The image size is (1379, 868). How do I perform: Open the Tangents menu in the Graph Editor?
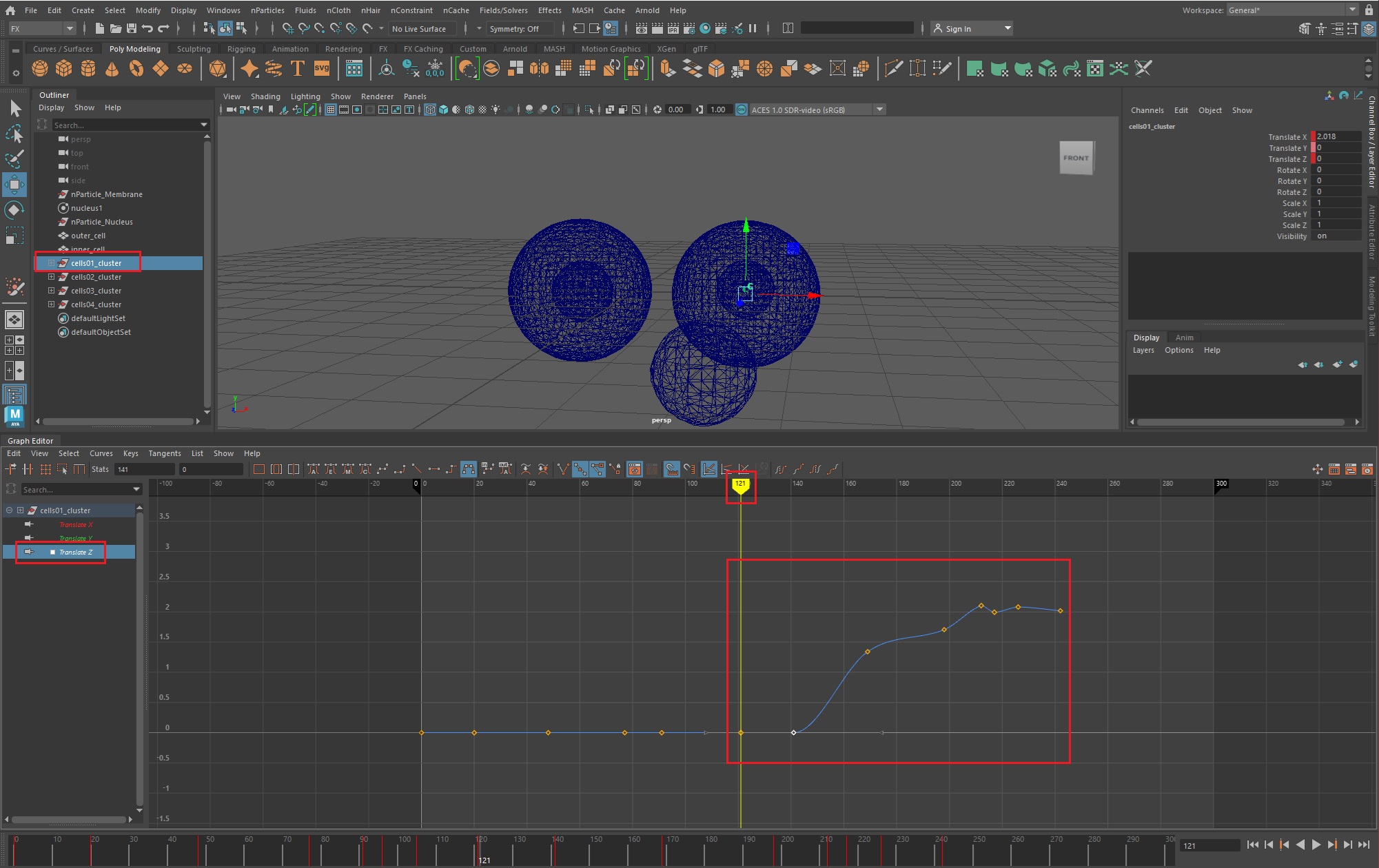coord(164,453)
